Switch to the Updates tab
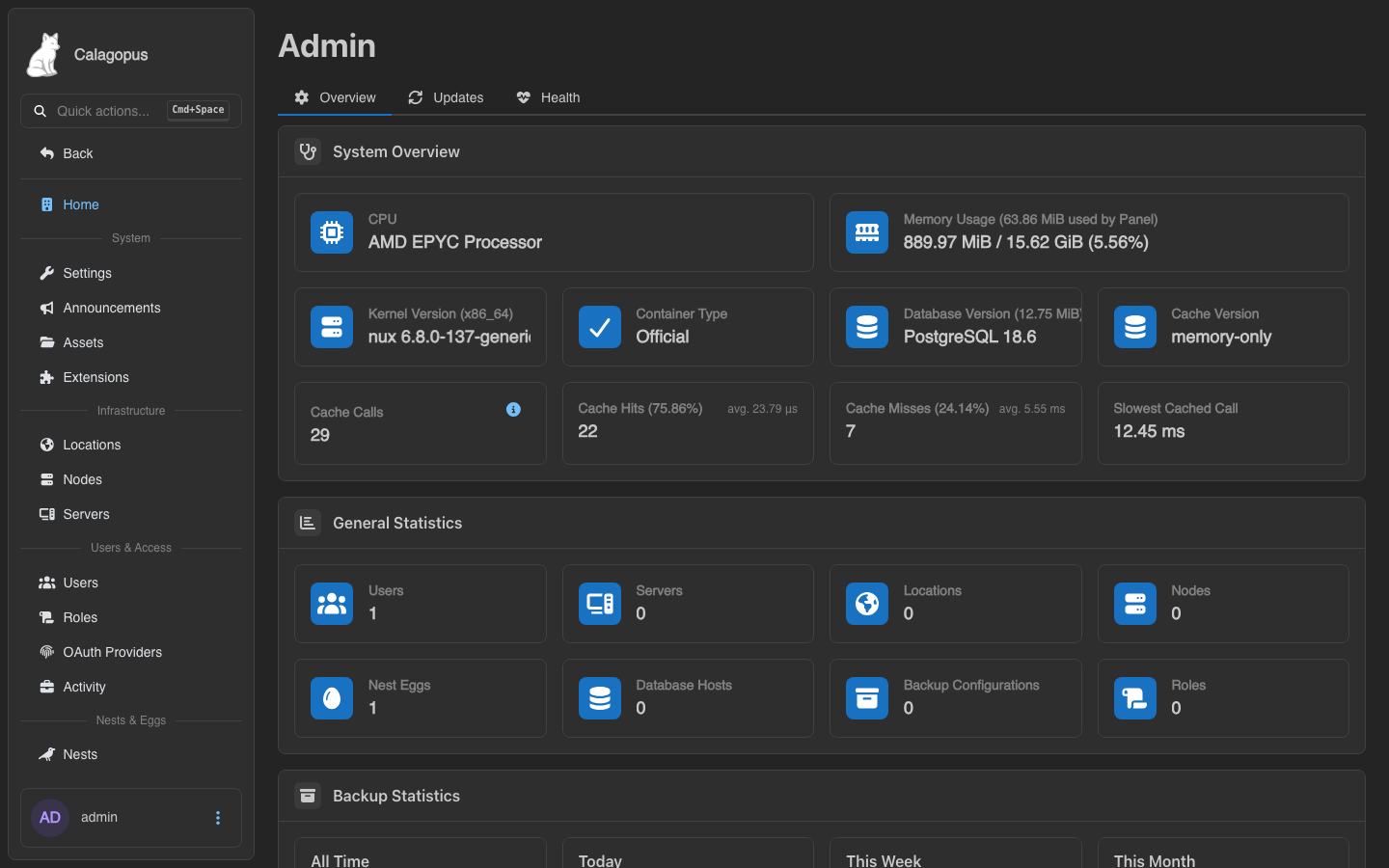1389x868 pixels. (446, 97)
